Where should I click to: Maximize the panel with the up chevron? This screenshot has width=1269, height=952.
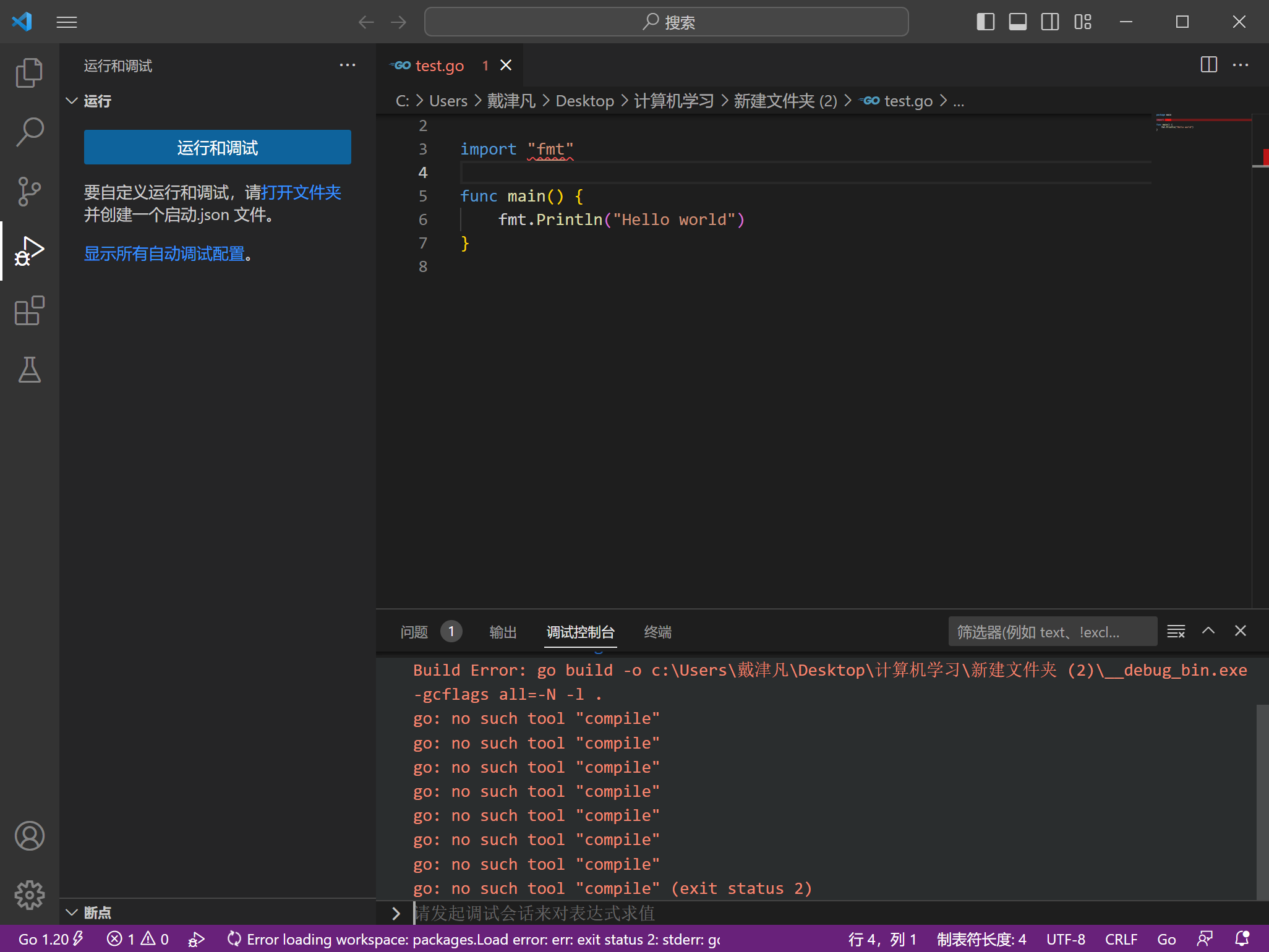point(1208,631)
